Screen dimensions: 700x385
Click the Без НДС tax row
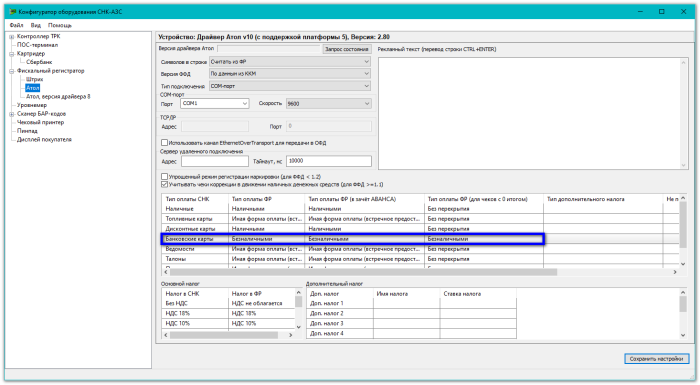click(x=228, y=303)
